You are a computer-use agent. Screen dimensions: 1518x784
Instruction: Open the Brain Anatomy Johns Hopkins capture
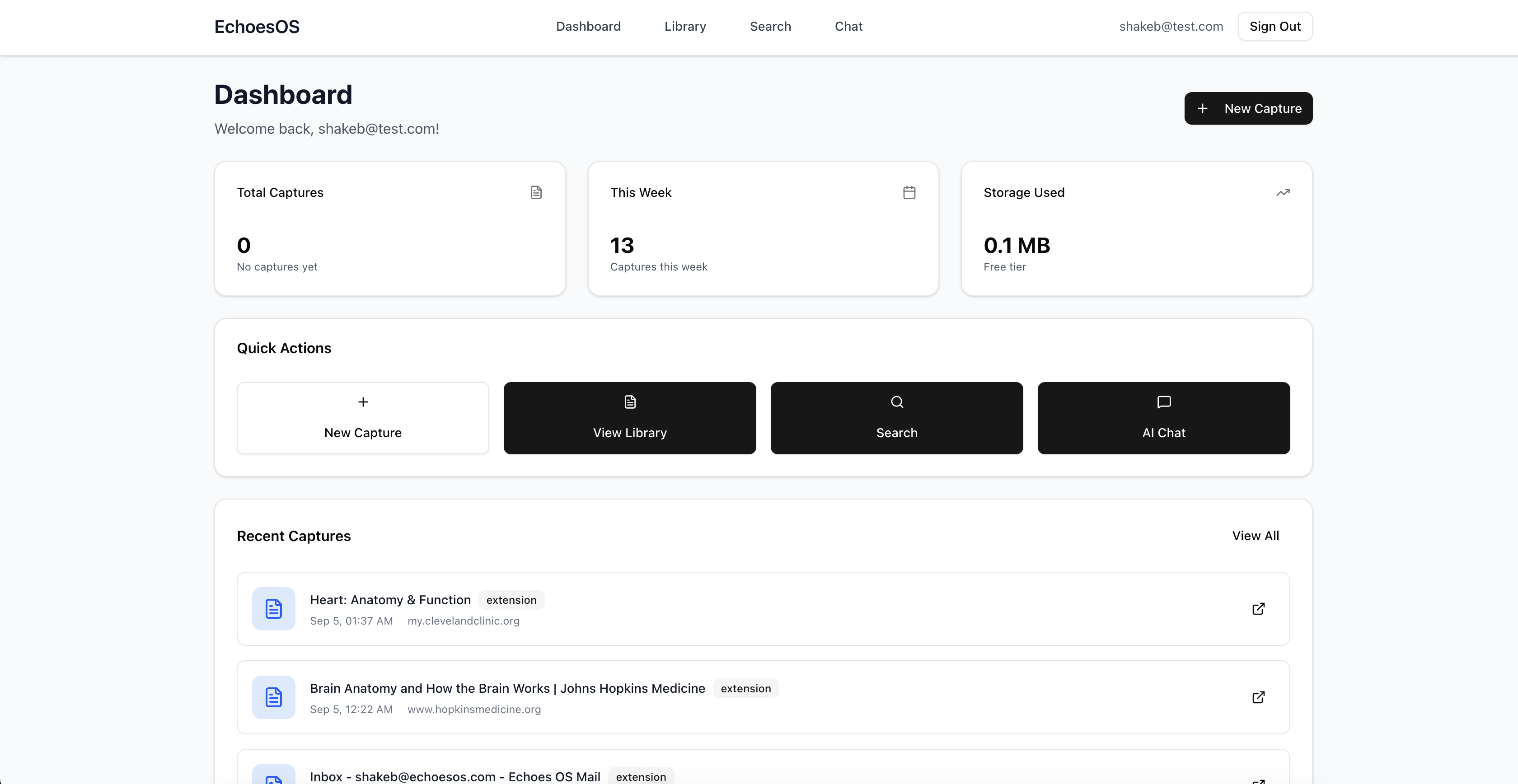(763, 697)
